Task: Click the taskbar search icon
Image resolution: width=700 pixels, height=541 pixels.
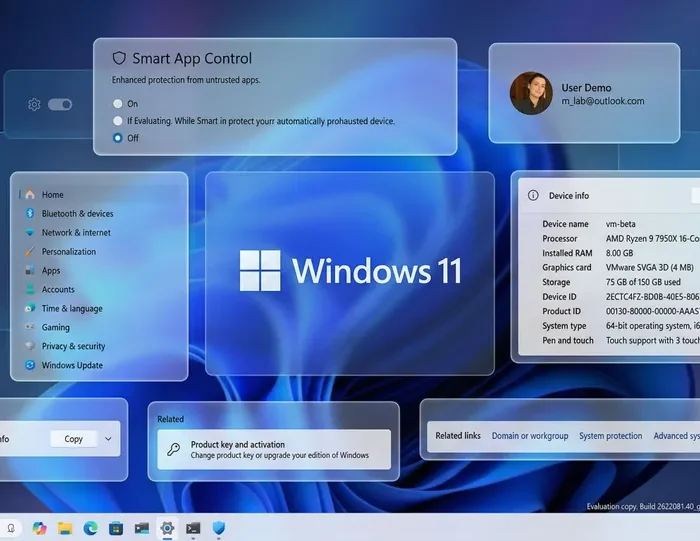Action: pyautogui.click(x=11, y=529)
